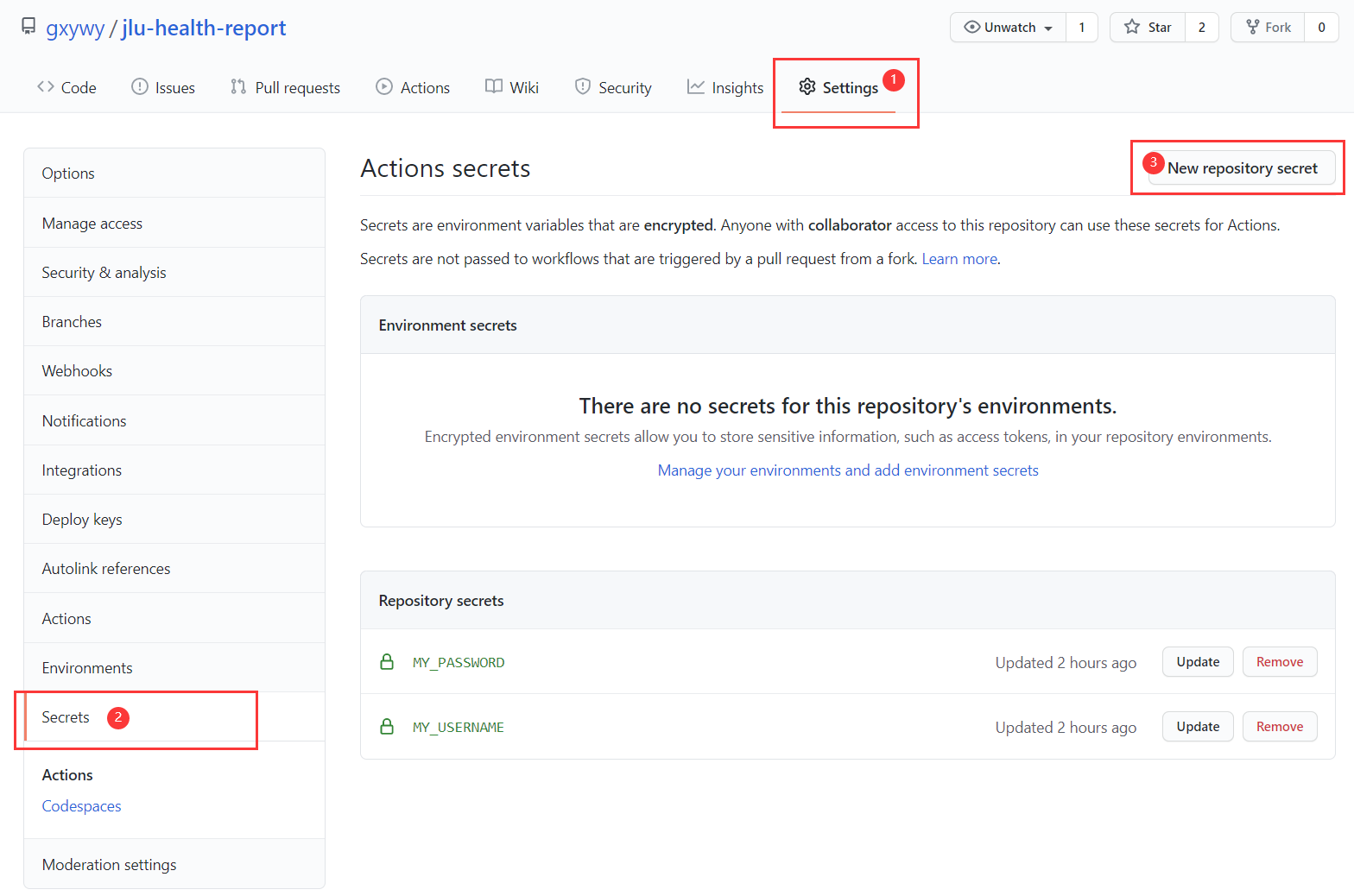Update the MY_PASSWORD secret
The height and width of the screenshot is (896, 1354).
click(x=1198, y=662)
